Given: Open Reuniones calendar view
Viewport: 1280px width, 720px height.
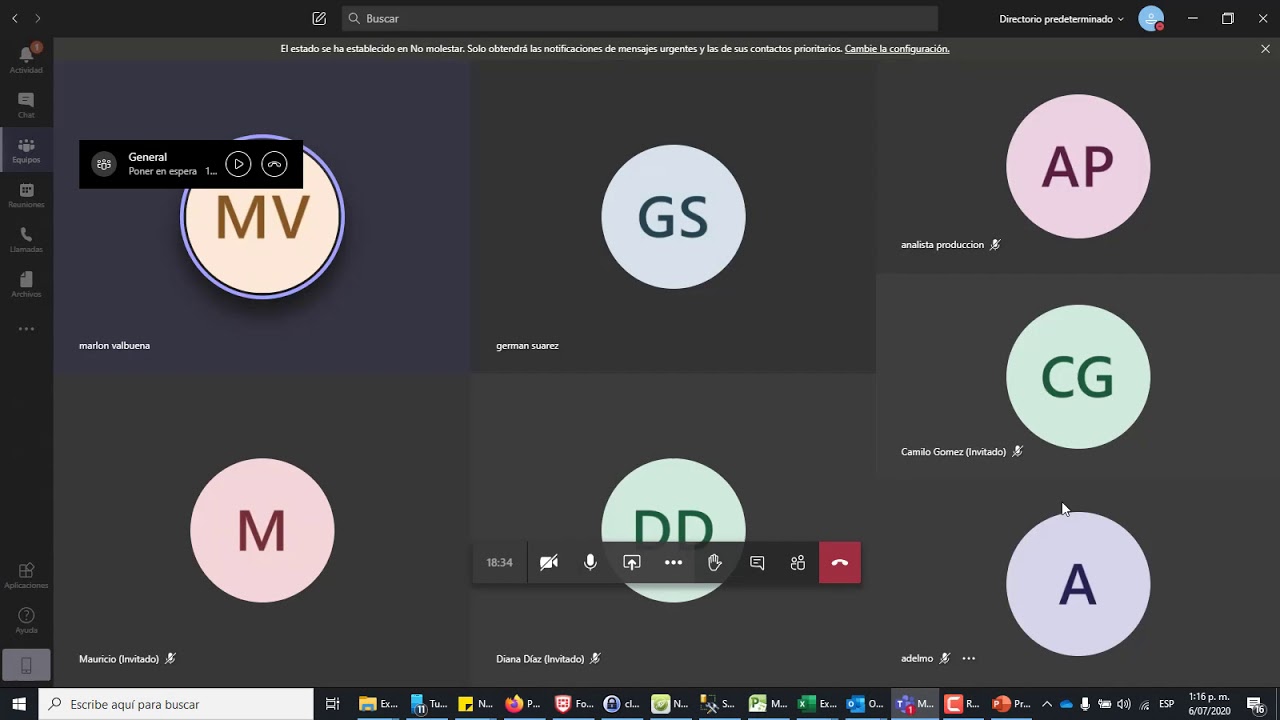Looking at the screenshot, I should pos(26,195).
